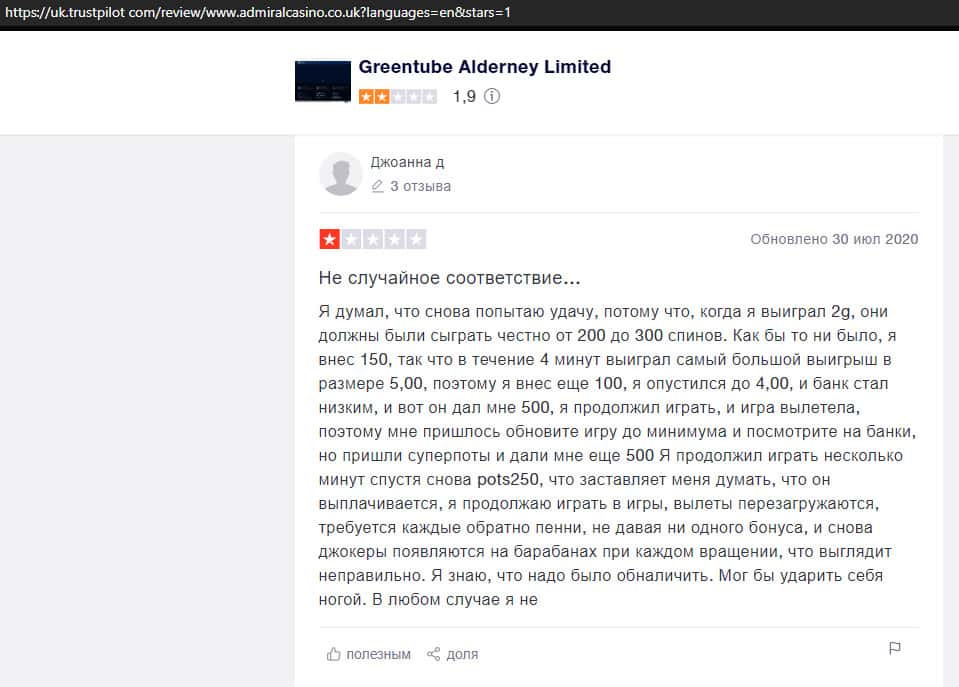Click the thumbs-up icon beside полезным
This screenshot has width=959, height=687.
pos(333,654)
